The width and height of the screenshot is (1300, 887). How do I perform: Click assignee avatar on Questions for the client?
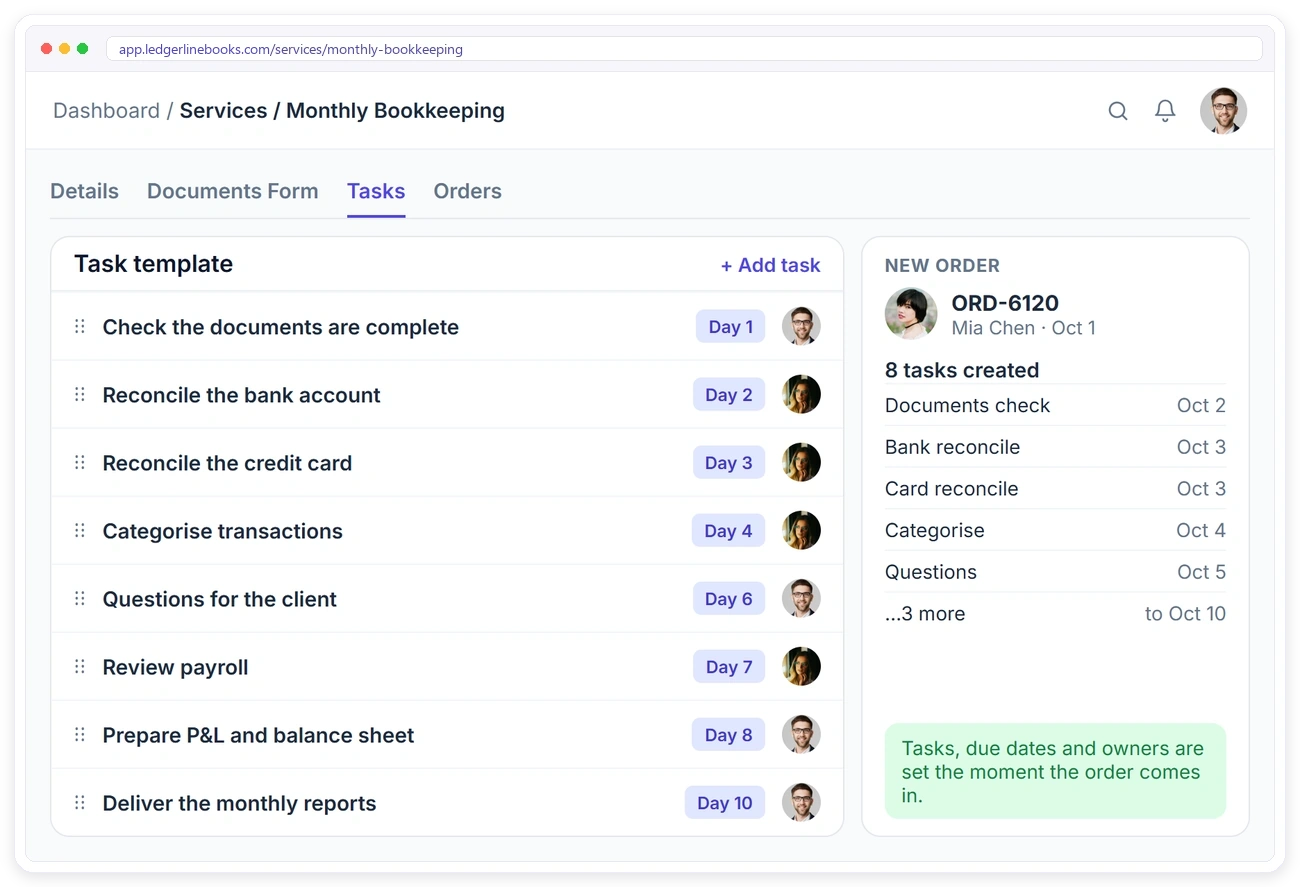801,599
